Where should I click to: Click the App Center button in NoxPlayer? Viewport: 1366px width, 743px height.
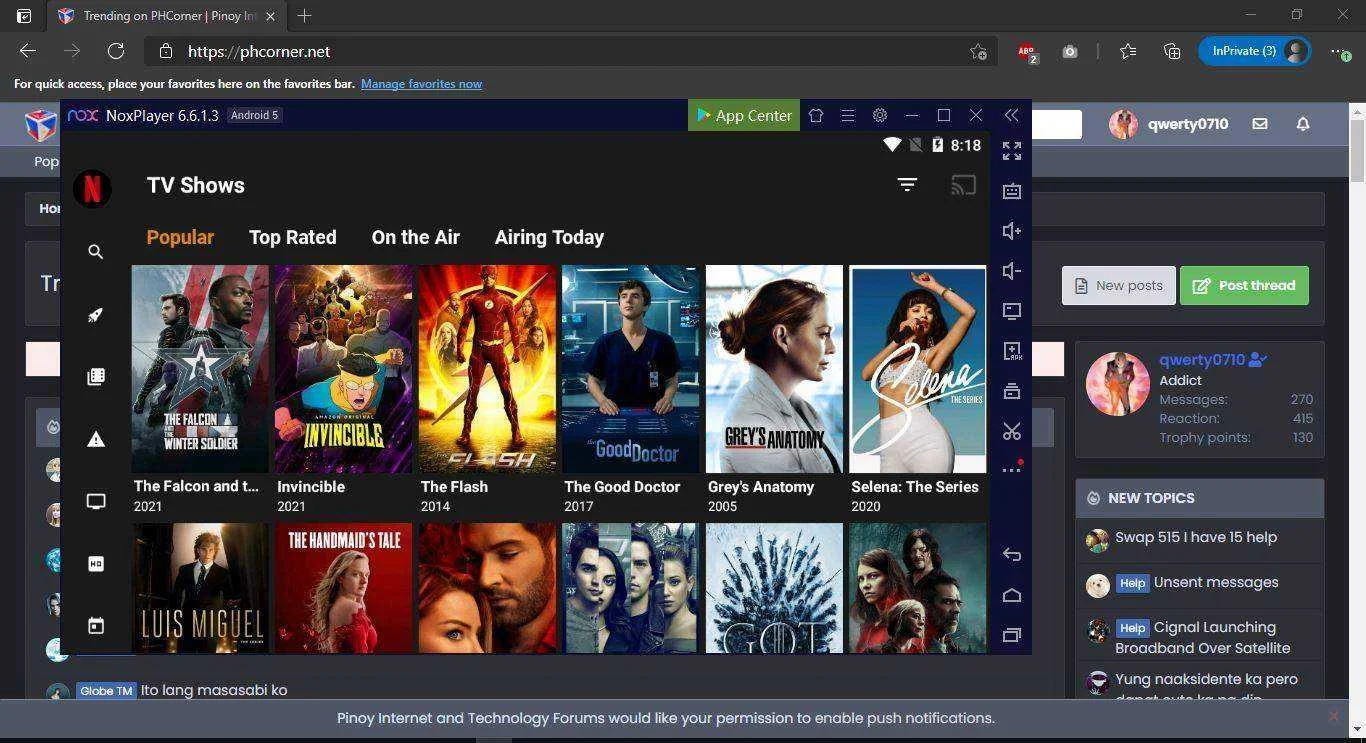click(x=744, y=115)
